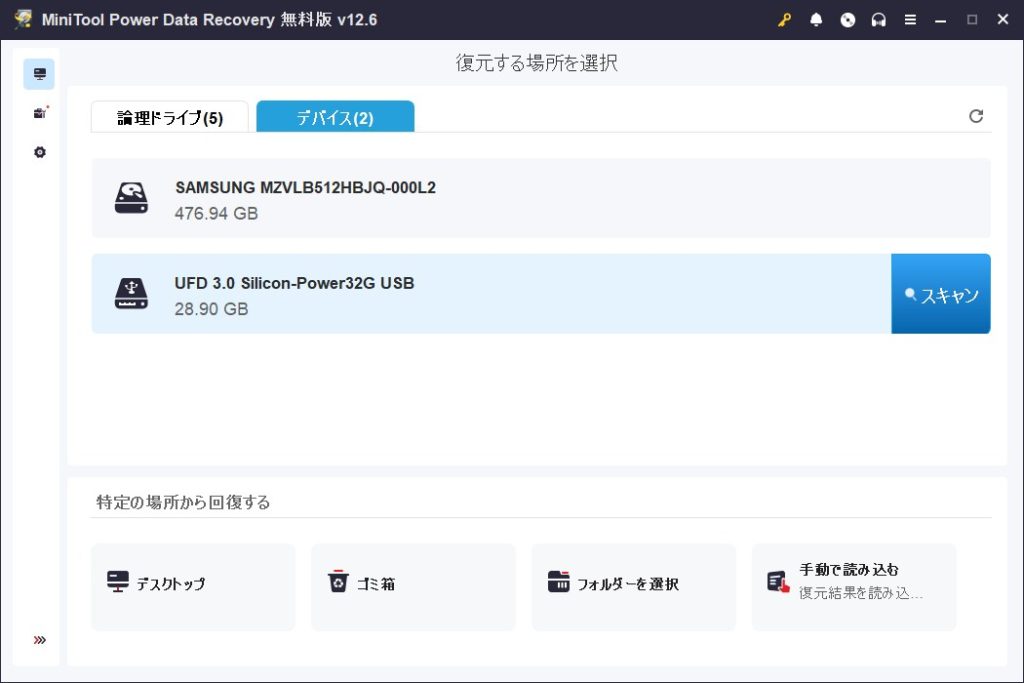Image resolution: width=1024 pixels, height=683 pixels.
Task: Open the notifications bell icon
Action: [816, 20]
